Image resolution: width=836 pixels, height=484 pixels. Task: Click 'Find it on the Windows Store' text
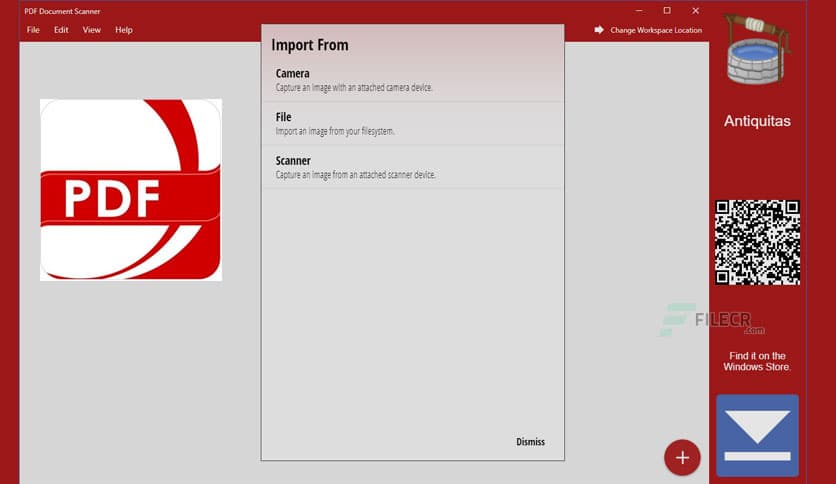[757, 361]
